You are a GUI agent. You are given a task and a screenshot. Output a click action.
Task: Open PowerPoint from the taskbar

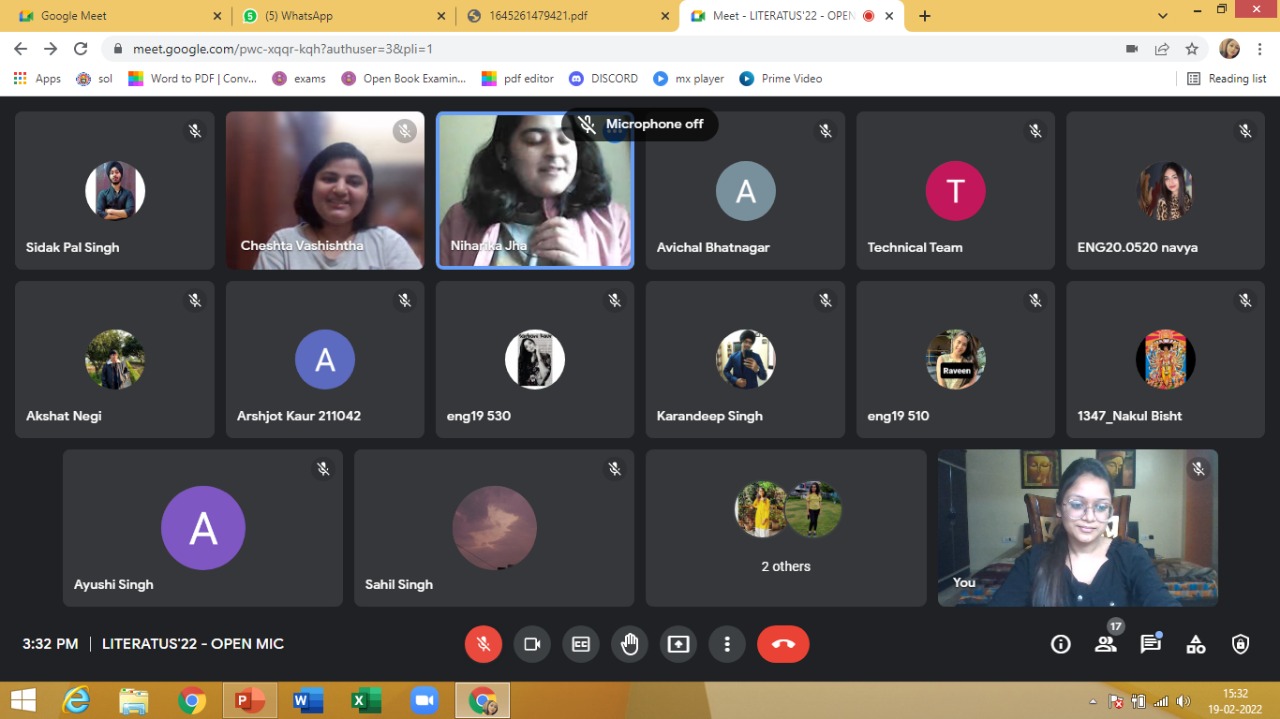pyautogui.click(x=248, y=701)
